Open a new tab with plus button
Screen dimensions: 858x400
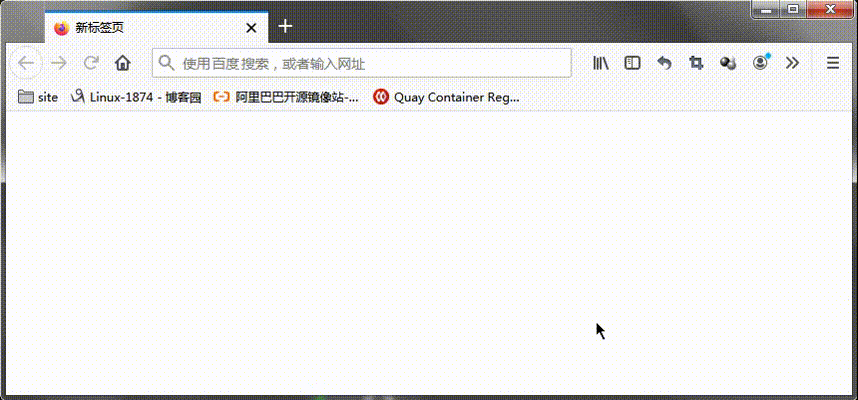(x=286, y=26)
